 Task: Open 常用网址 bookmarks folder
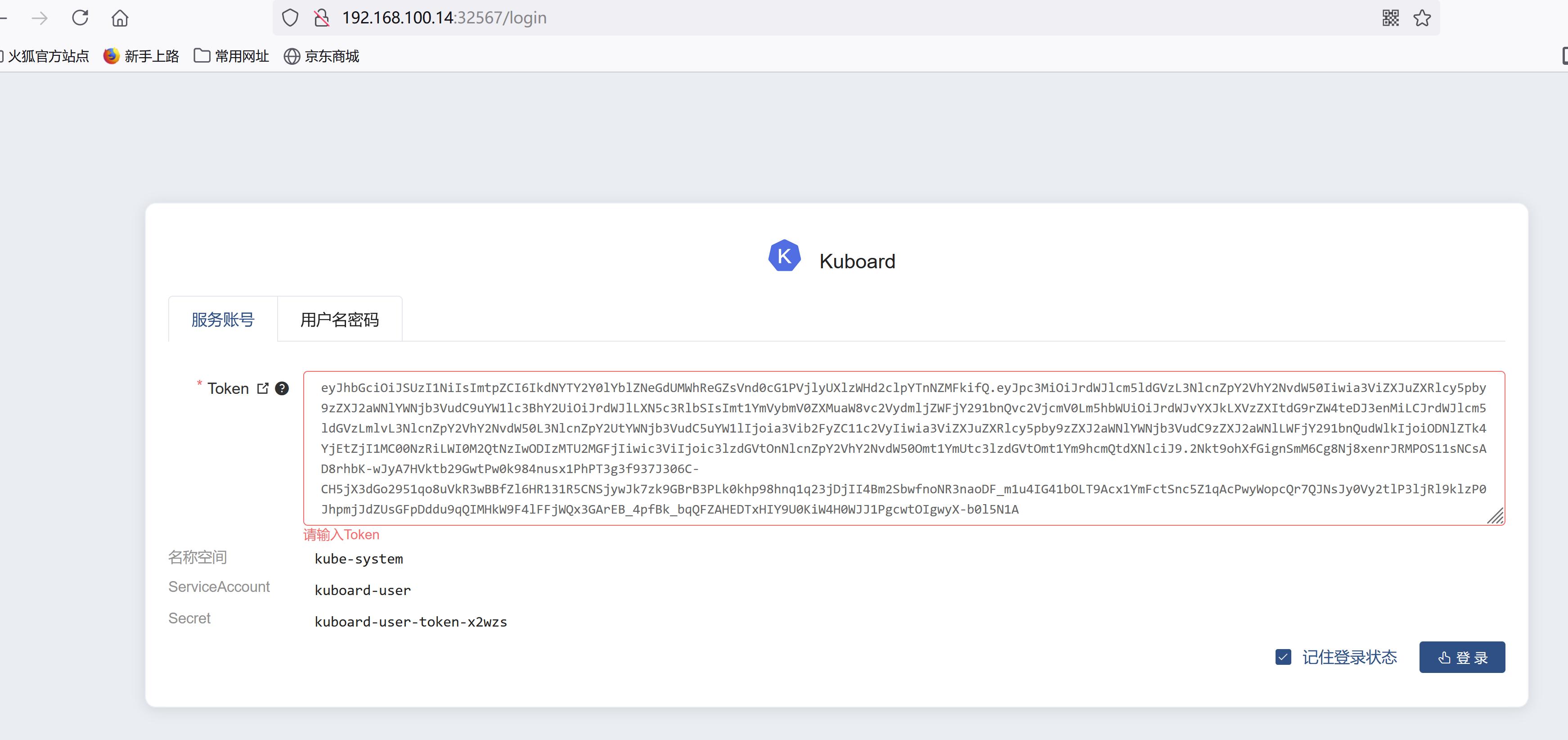pyautogui.click(x=231, y=56)
